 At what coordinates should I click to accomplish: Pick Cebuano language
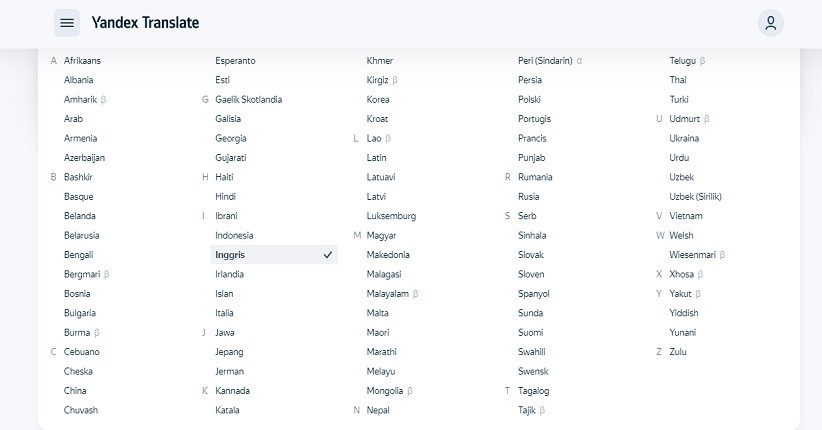[82, 352]
